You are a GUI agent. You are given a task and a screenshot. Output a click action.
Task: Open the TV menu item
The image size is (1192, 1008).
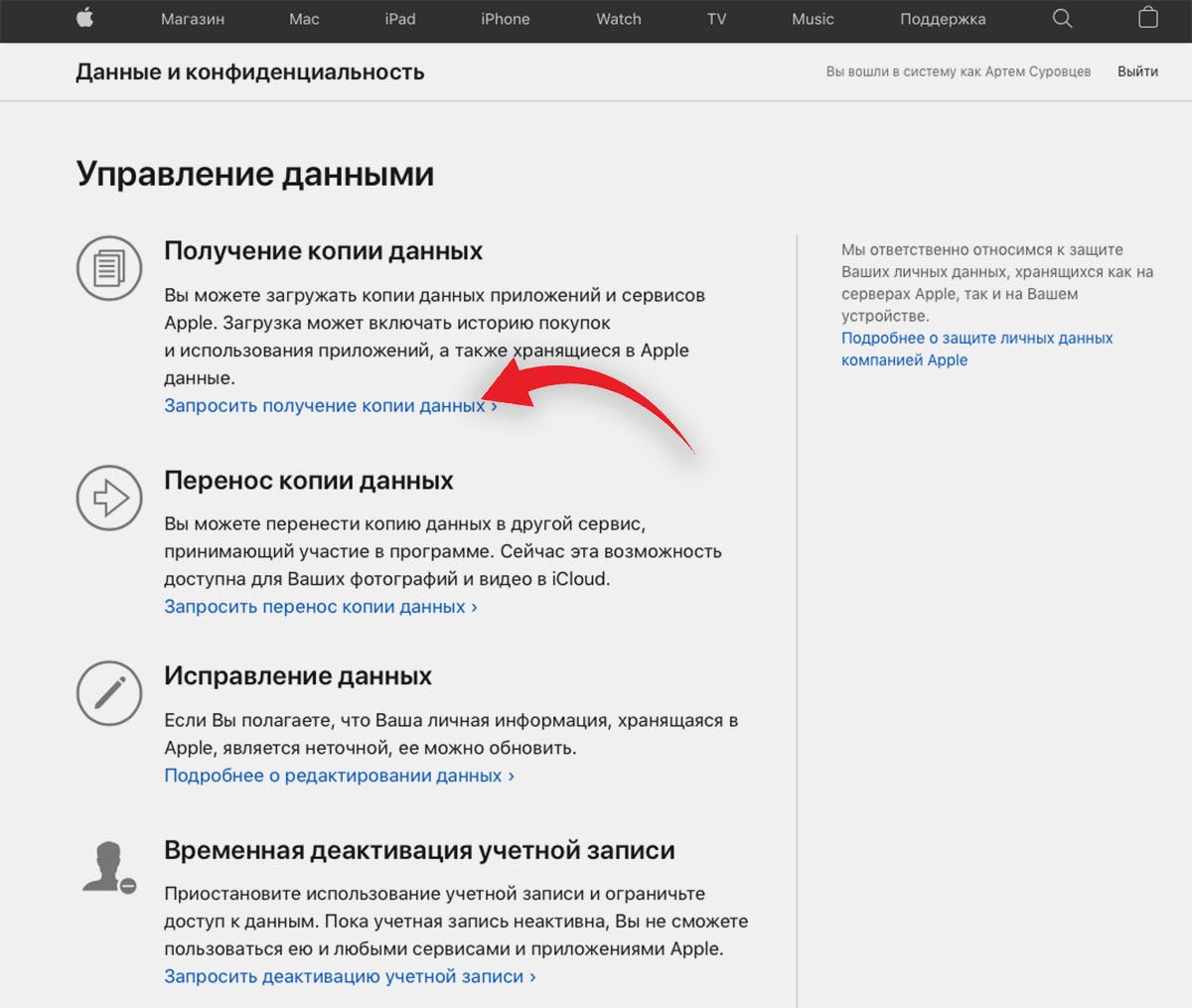tap(716, 19)
